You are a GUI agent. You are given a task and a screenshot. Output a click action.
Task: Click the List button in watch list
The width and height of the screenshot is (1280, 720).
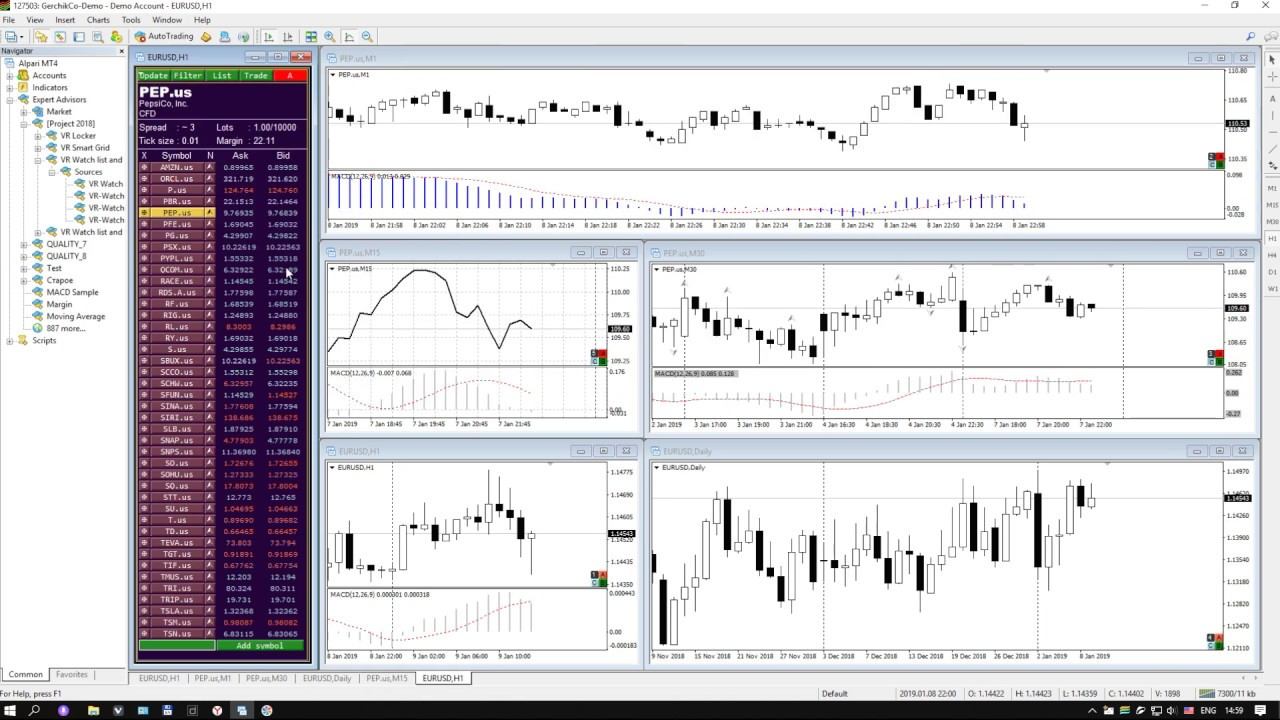[x=222, y=76]
